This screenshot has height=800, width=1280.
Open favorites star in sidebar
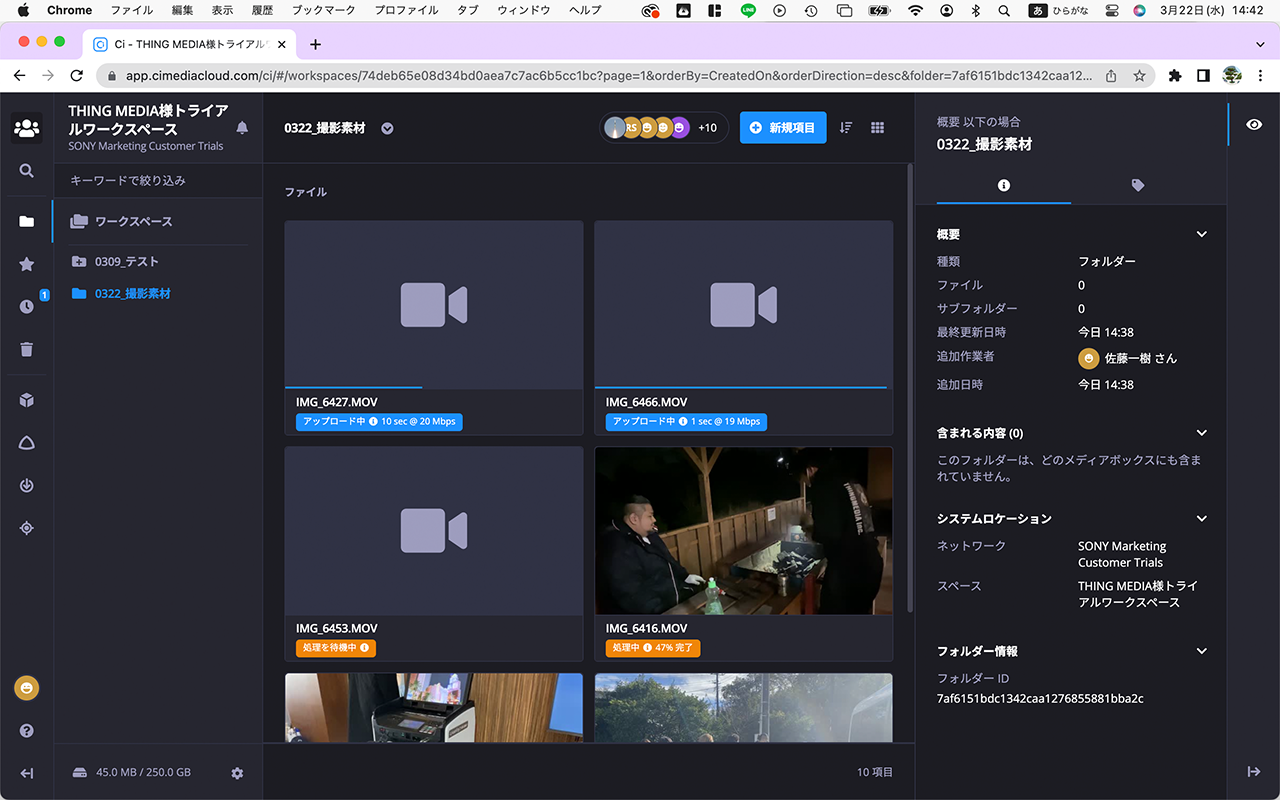(27, 264)
